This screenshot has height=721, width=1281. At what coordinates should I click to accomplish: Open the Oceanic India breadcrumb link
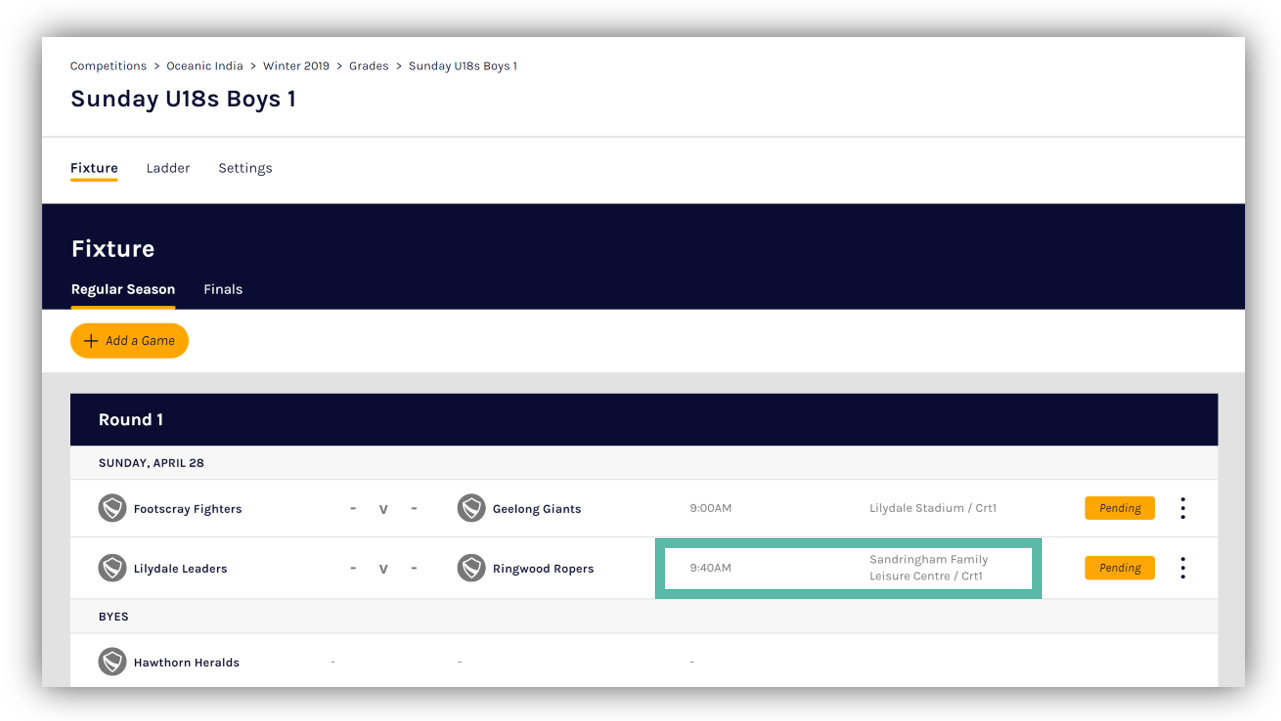coord(205,66)
